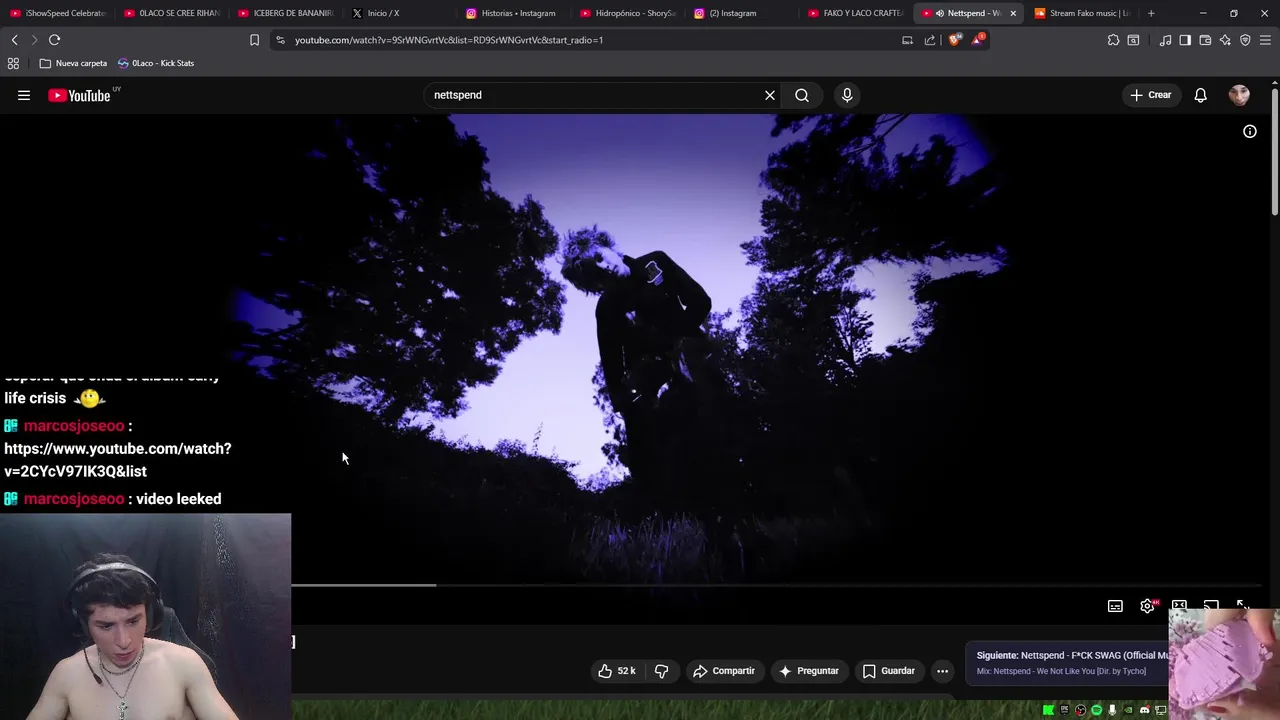This screenshot has width=1280, height=720.
Task: Click the Spotify tray icon
Action: pyautogui.click(x=1096, y=710)
